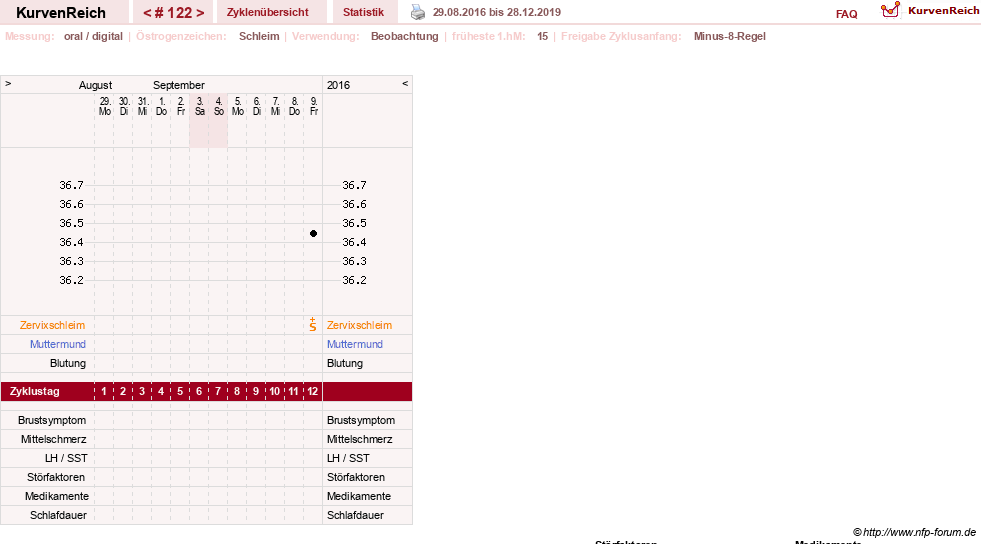This screenshot has height=544, width=981.
Task: Click the date column 7. Mi
Action: pos(275,106)
